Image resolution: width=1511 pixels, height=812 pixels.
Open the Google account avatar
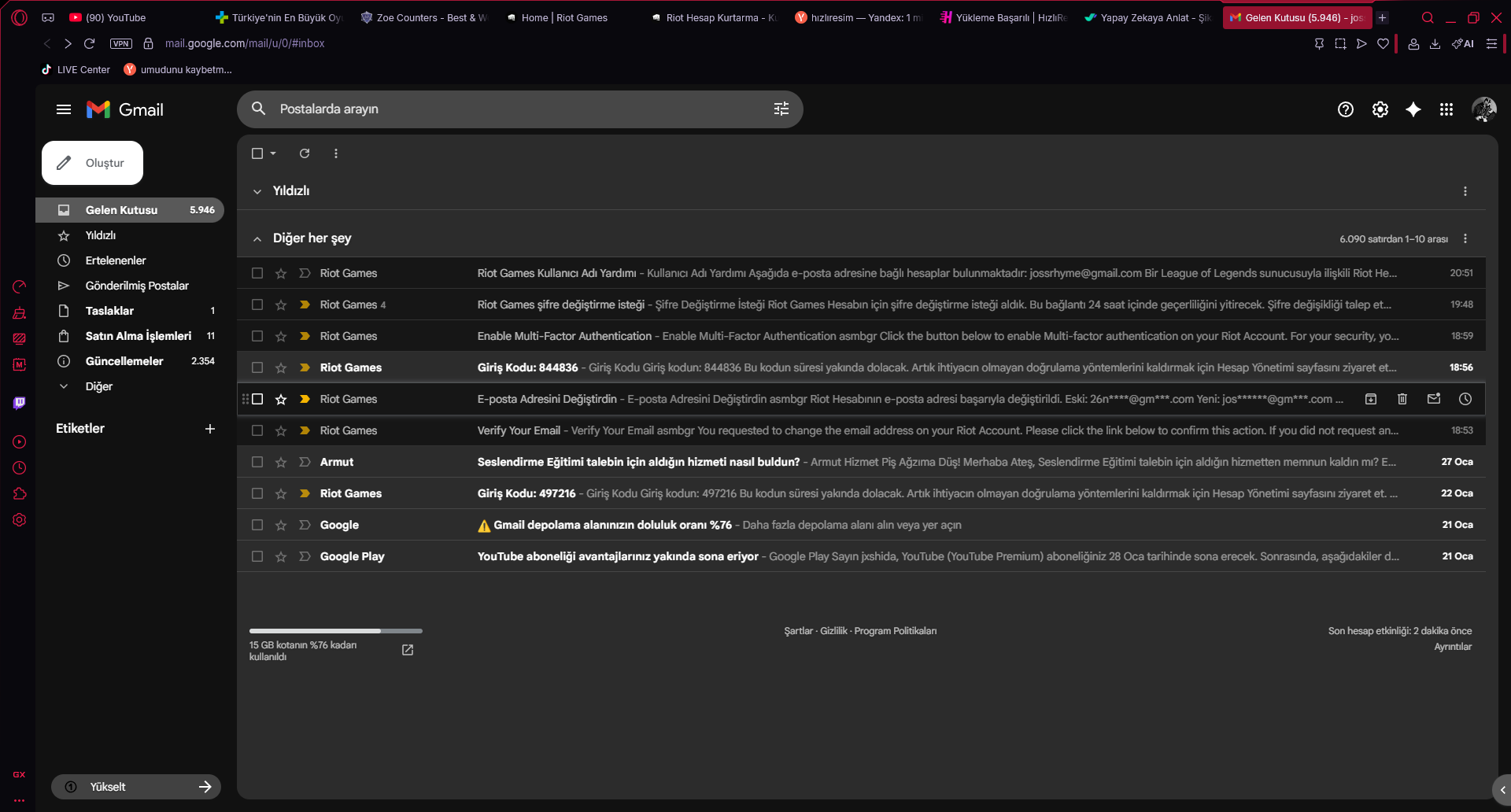[1484, 109]
